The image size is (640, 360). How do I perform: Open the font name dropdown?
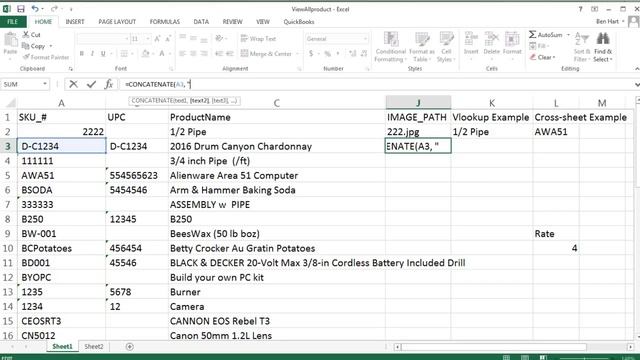pos(127,39)
